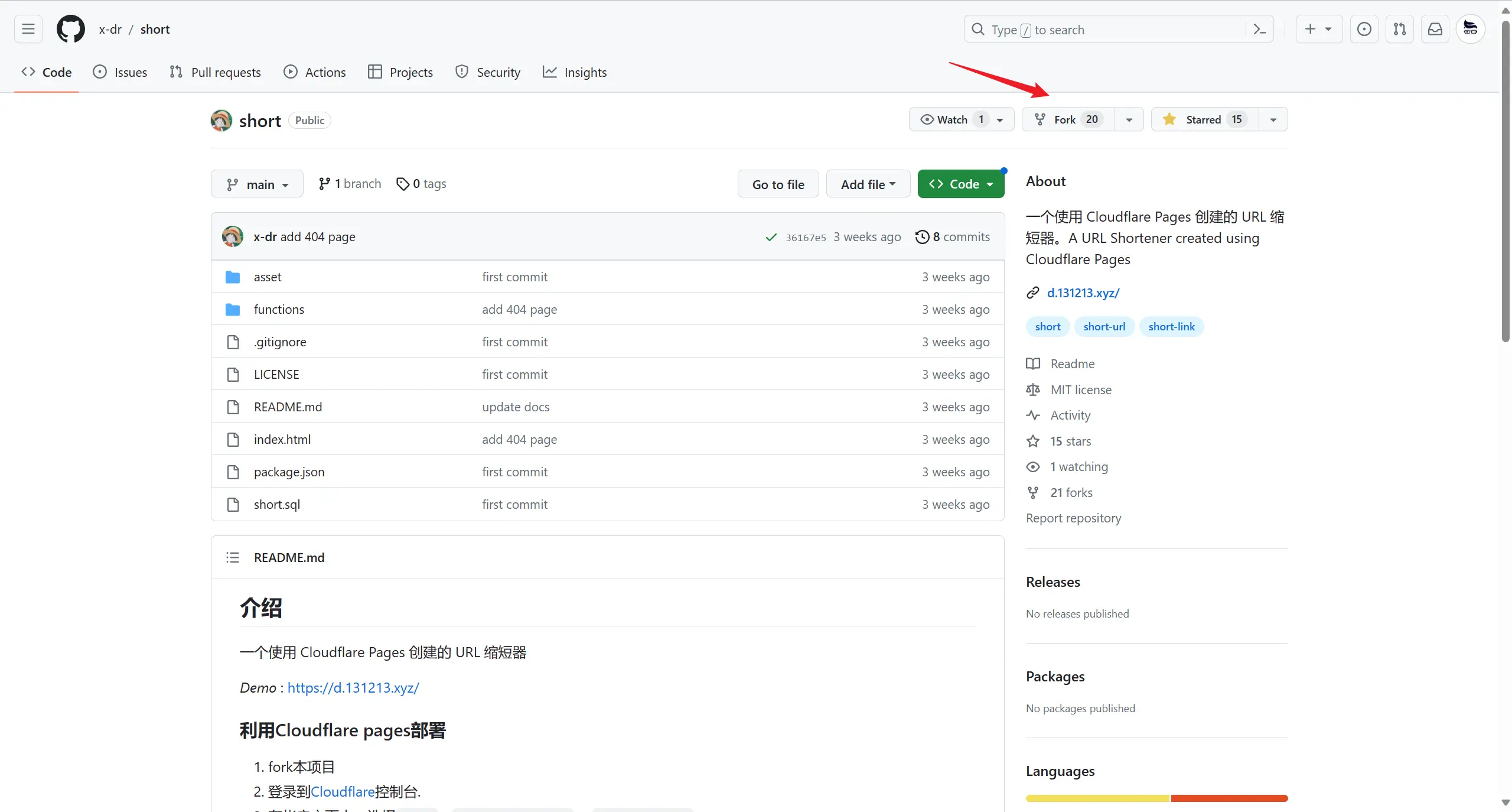This screenshot has width=1512, height=812.
Task: Expand the star lists dropdown arrow
Action: (1273, 119)
